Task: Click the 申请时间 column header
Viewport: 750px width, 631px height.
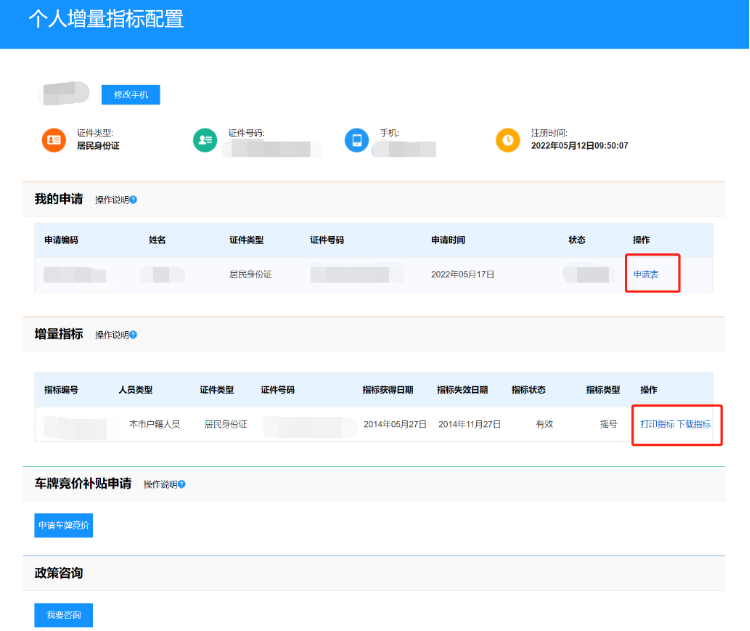Action: click(448, 241)
